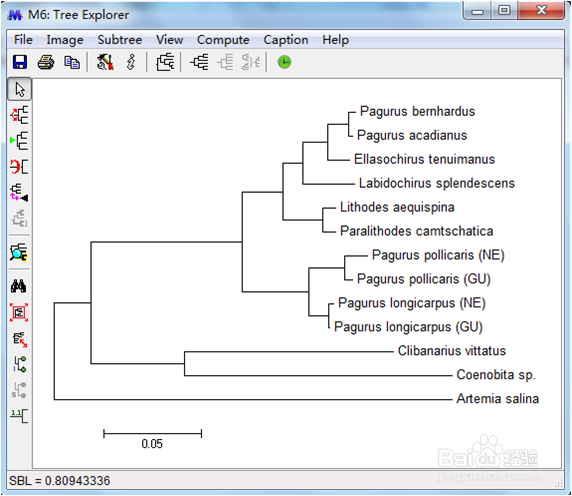Select the compress/expand subtree tool

[19, 193]
